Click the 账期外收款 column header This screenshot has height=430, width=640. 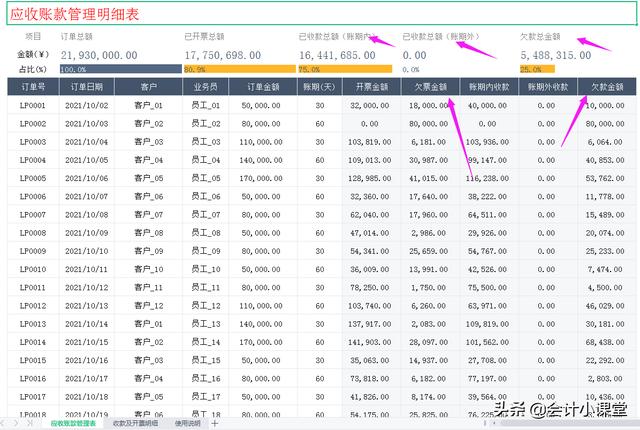pyautogui.click(x=548, y=87)
